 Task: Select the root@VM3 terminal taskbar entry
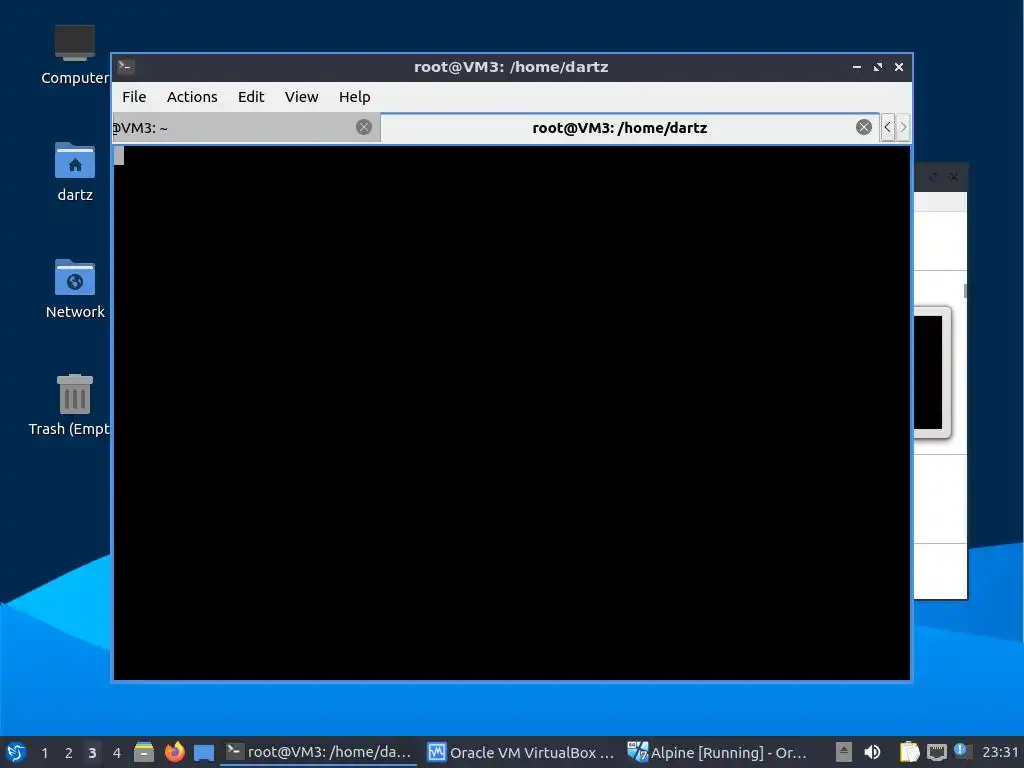319,752
